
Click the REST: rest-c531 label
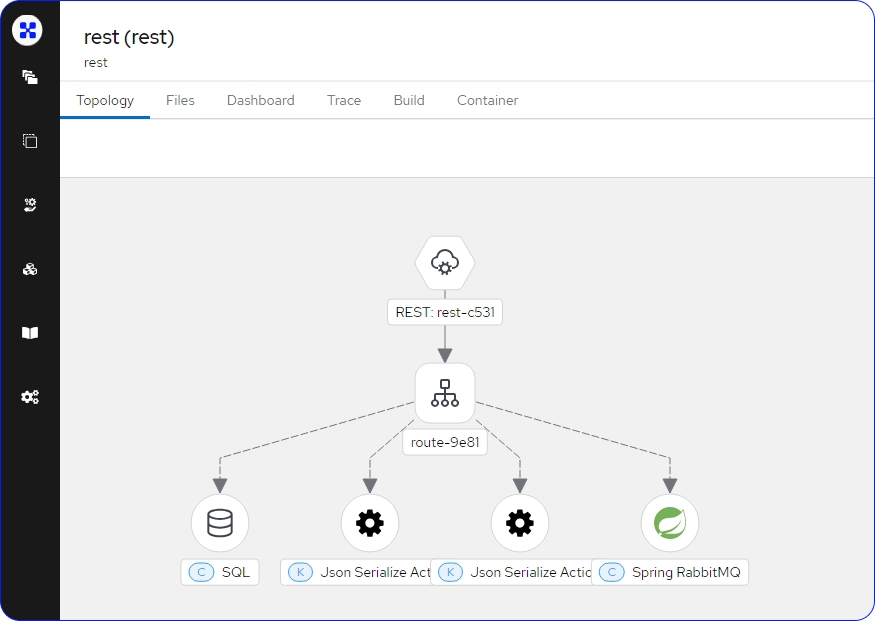point(445,312)
